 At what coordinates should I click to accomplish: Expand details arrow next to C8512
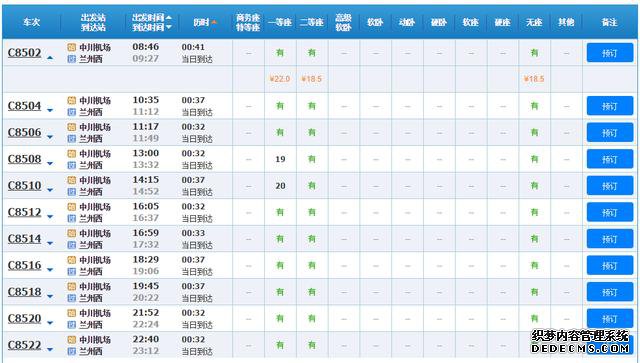click(50, 217)
